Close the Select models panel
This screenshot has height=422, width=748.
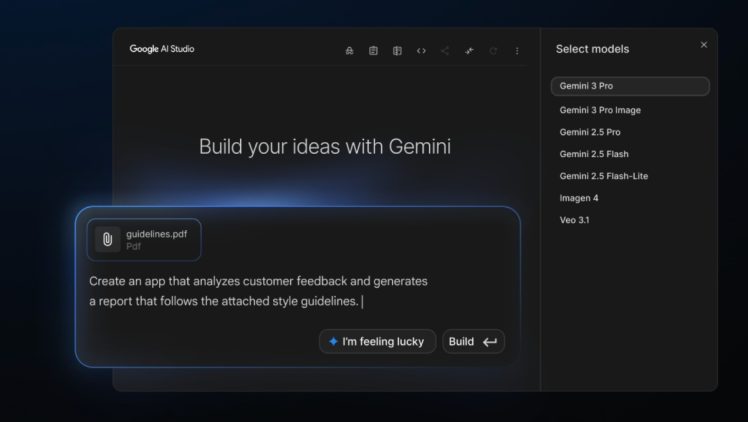(x=703, y=45)
